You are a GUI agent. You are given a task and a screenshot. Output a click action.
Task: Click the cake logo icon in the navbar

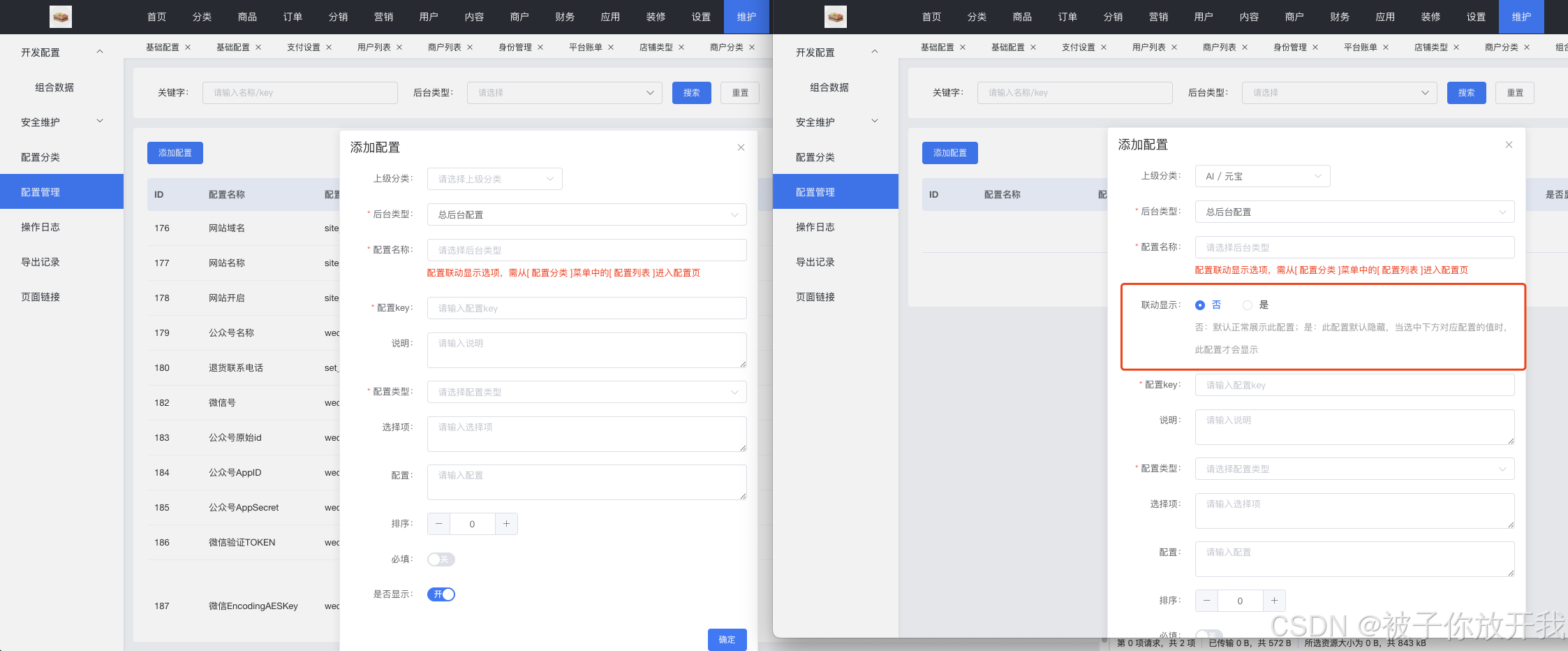[61, 17]
